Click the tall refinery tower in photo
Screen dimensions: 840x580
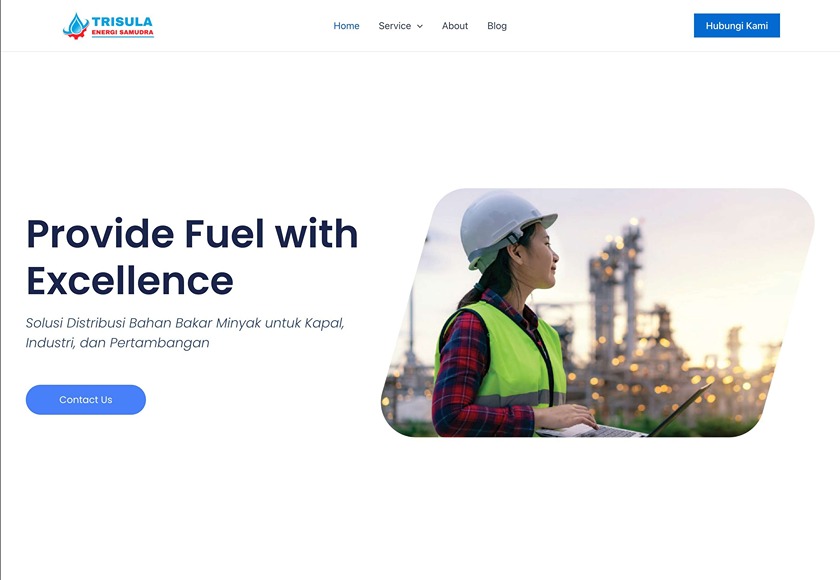[616, 300]
